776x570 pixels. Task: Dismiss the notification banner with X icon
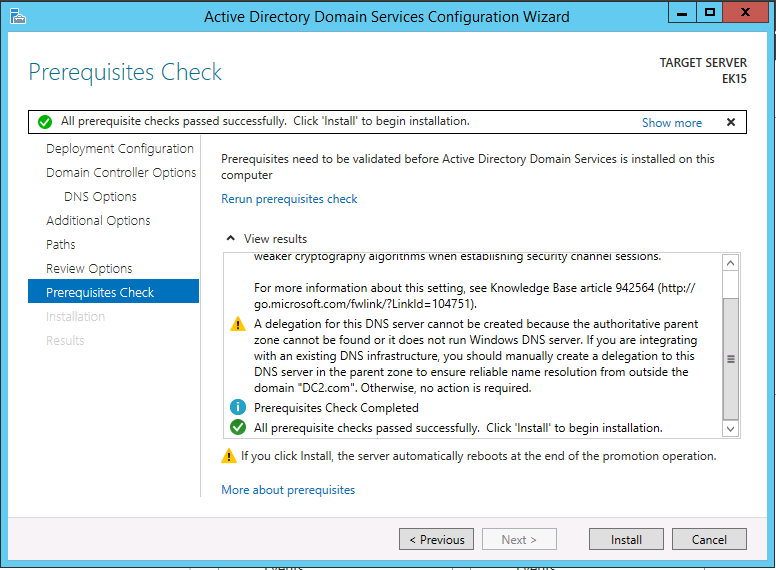pyautogui.click(x=730, y=122)
